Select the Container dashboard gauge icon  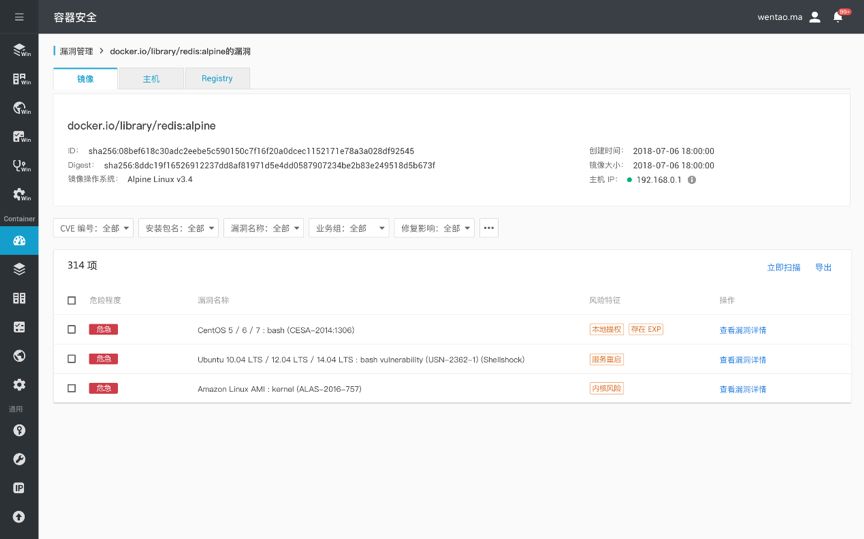pos(19,241)
